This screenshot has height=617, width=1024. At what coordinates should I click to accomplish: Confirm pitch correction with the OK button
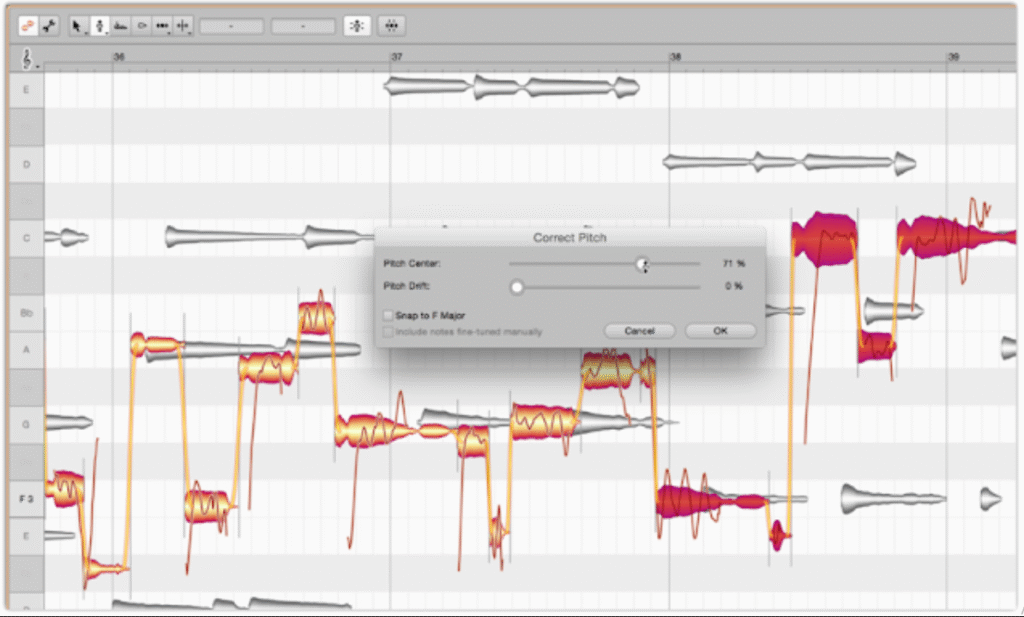point(720,330)
